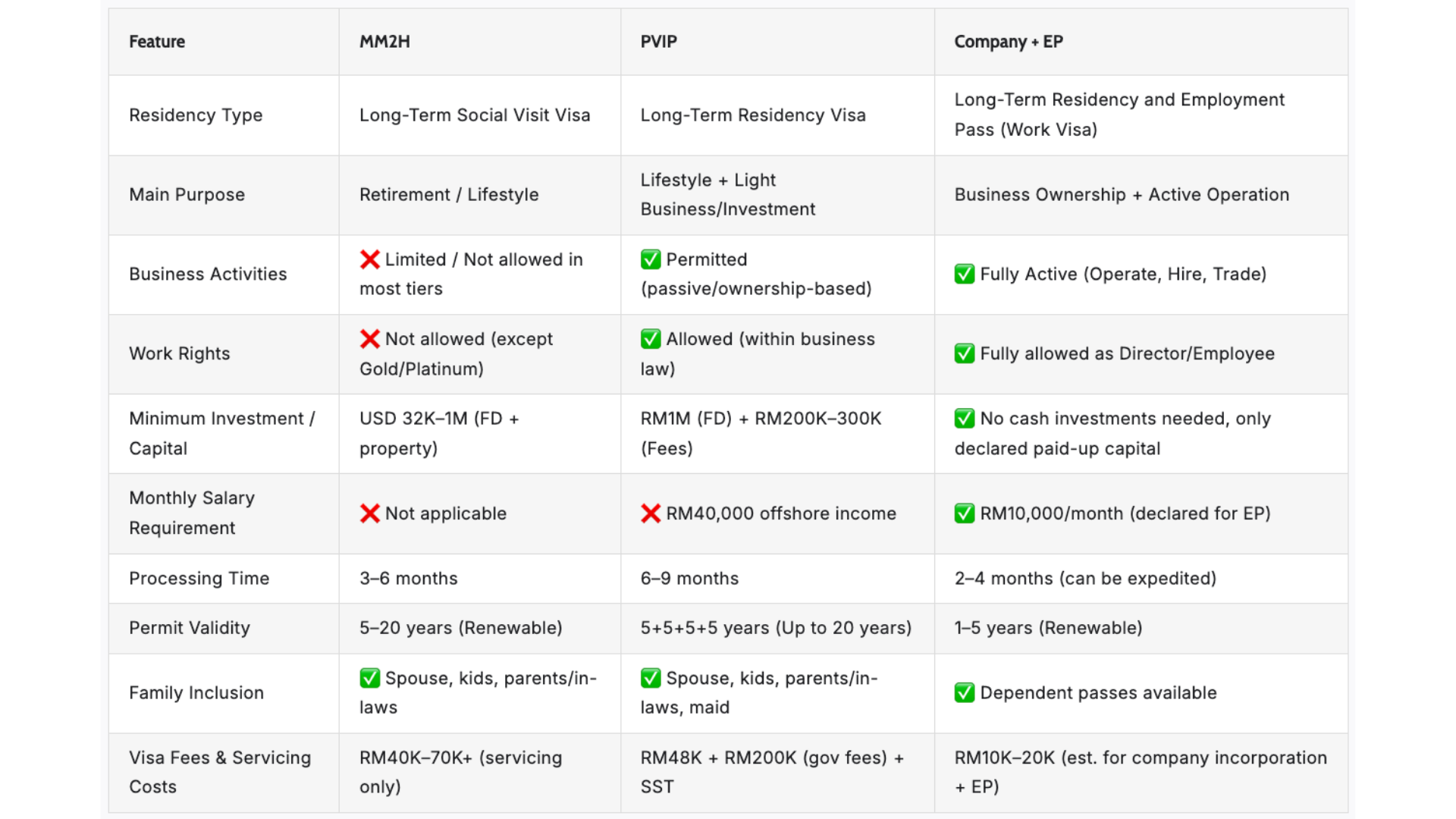
Task: Click the Permit Validity row label
Action: (x=190, y=628)
